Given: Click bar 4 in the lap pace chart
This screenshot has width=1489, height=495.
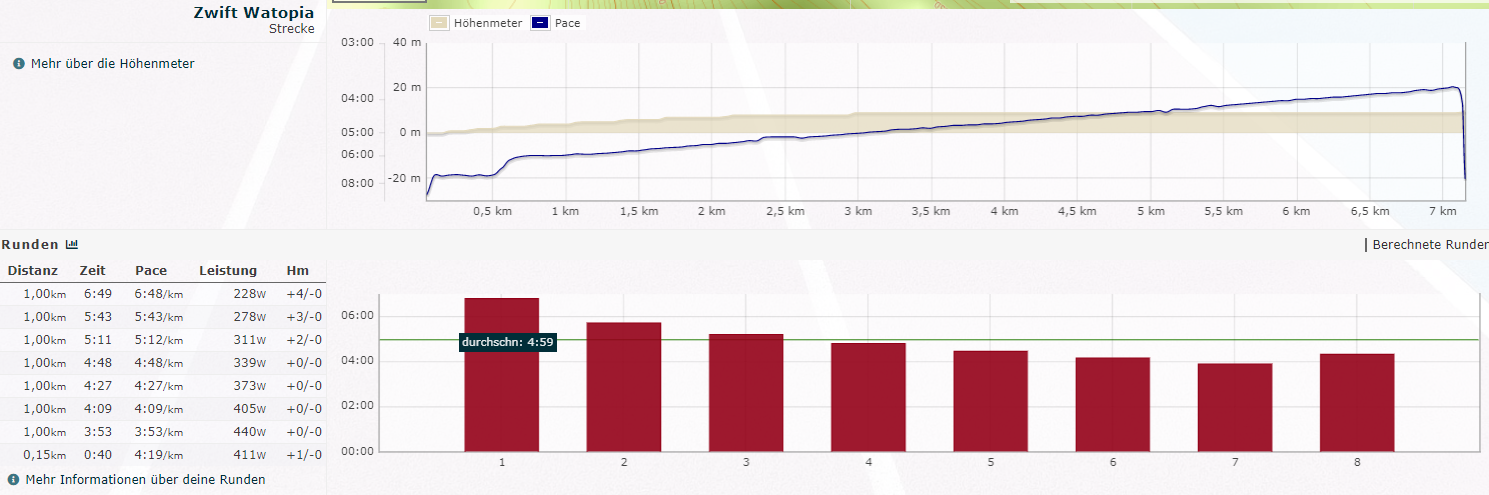Looking at the screenshot, I should pos(868,397).
